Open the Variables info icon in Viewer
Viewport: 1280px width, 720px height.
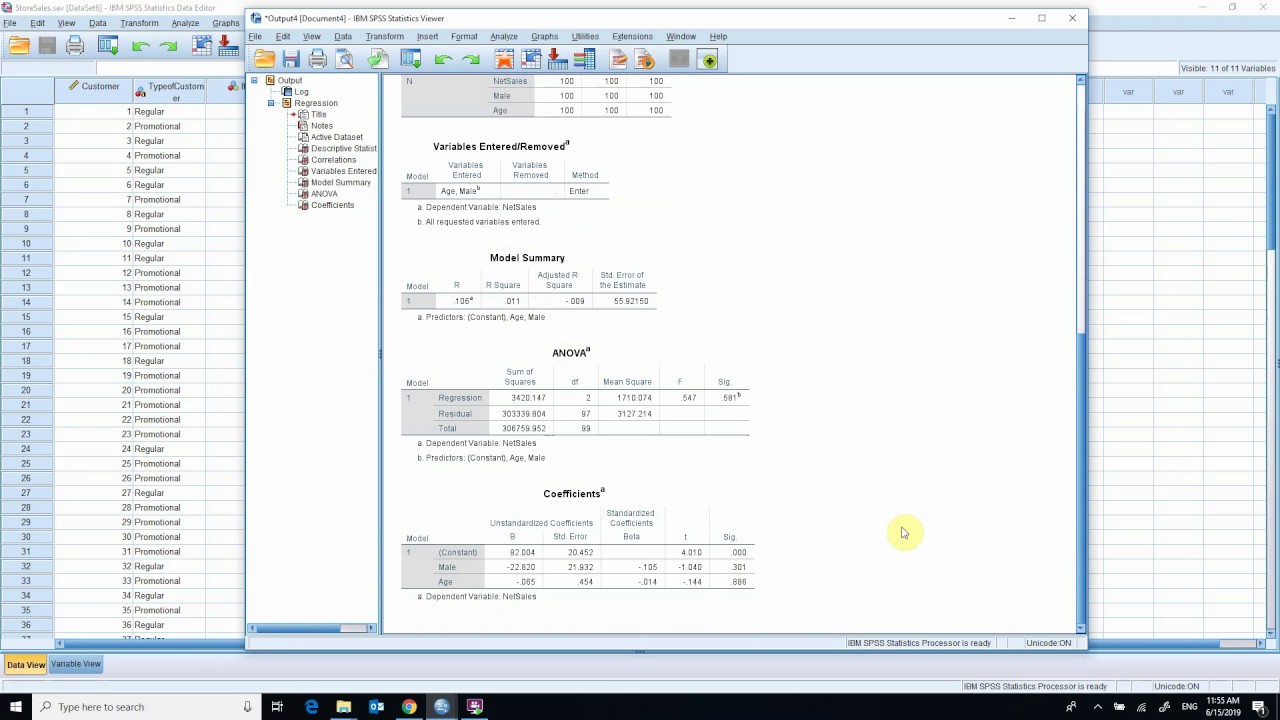[585, 60]
